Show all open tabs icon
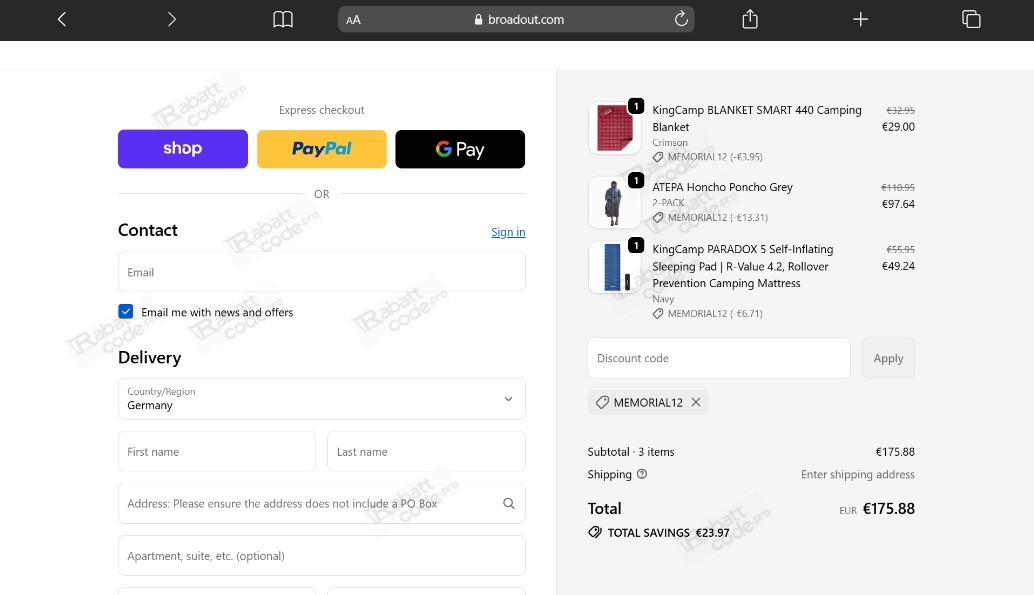The image size is (1034, 595). pyautogui.click(x=971, y=19)
